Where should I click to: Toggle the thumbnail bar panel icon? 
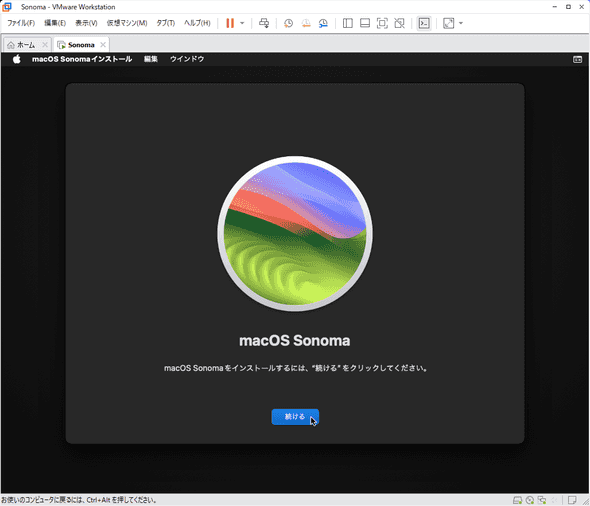pos(365,23)
